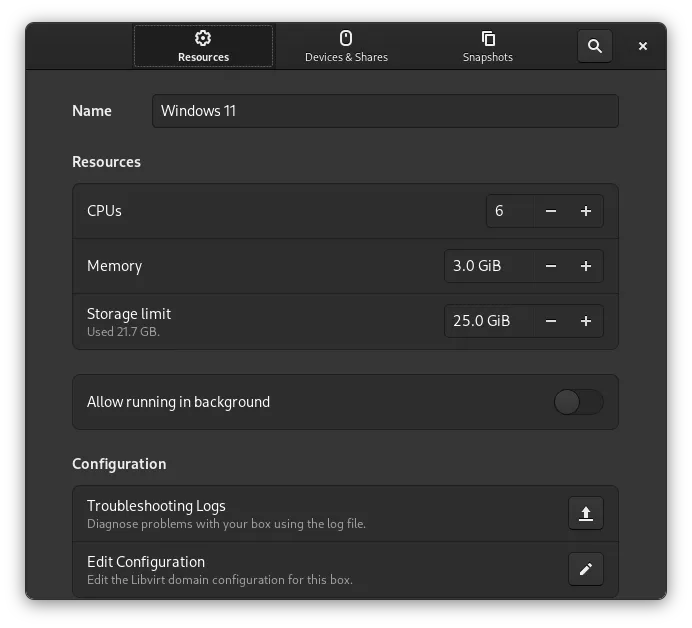
Task: Click the Edit Configuration pencil button
Action: pyautogui.click(x=586, y=569)
